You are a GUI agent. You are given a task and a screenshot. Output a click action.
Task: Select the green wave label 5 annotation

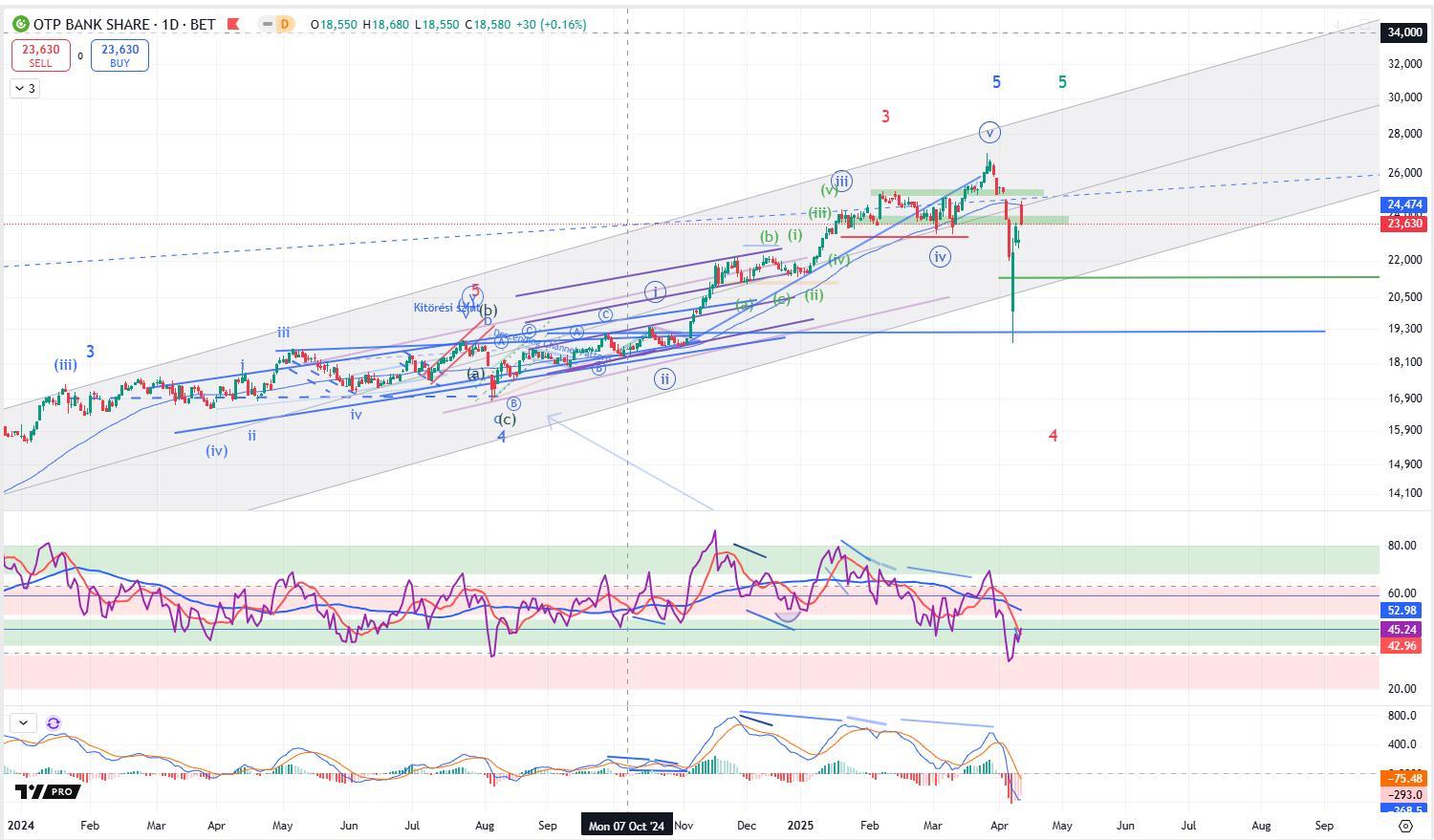[1062, 82]
